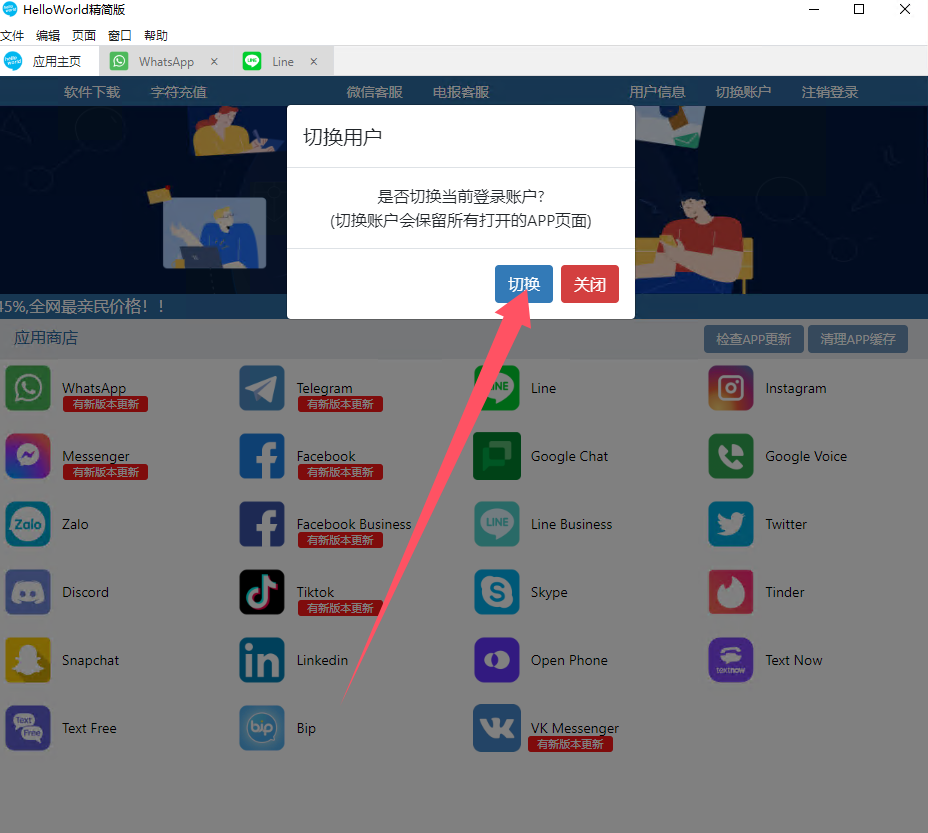This screenshot has height=833, width=928.
Task: Select the Skype app name label
Action: [549, 593]
